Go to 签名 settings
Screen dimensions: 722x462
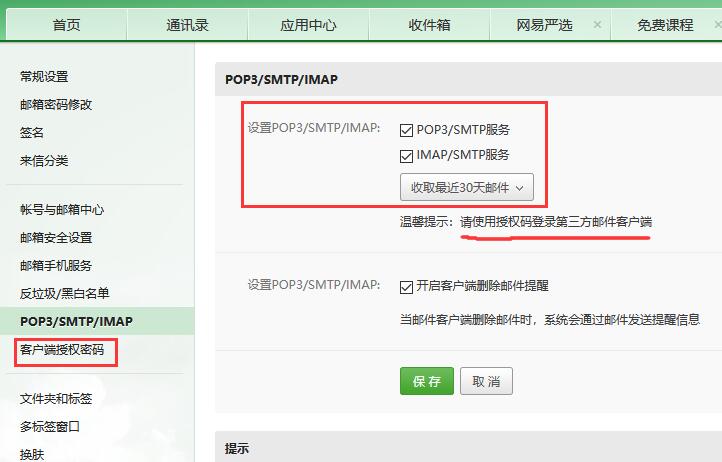point(32,133)
